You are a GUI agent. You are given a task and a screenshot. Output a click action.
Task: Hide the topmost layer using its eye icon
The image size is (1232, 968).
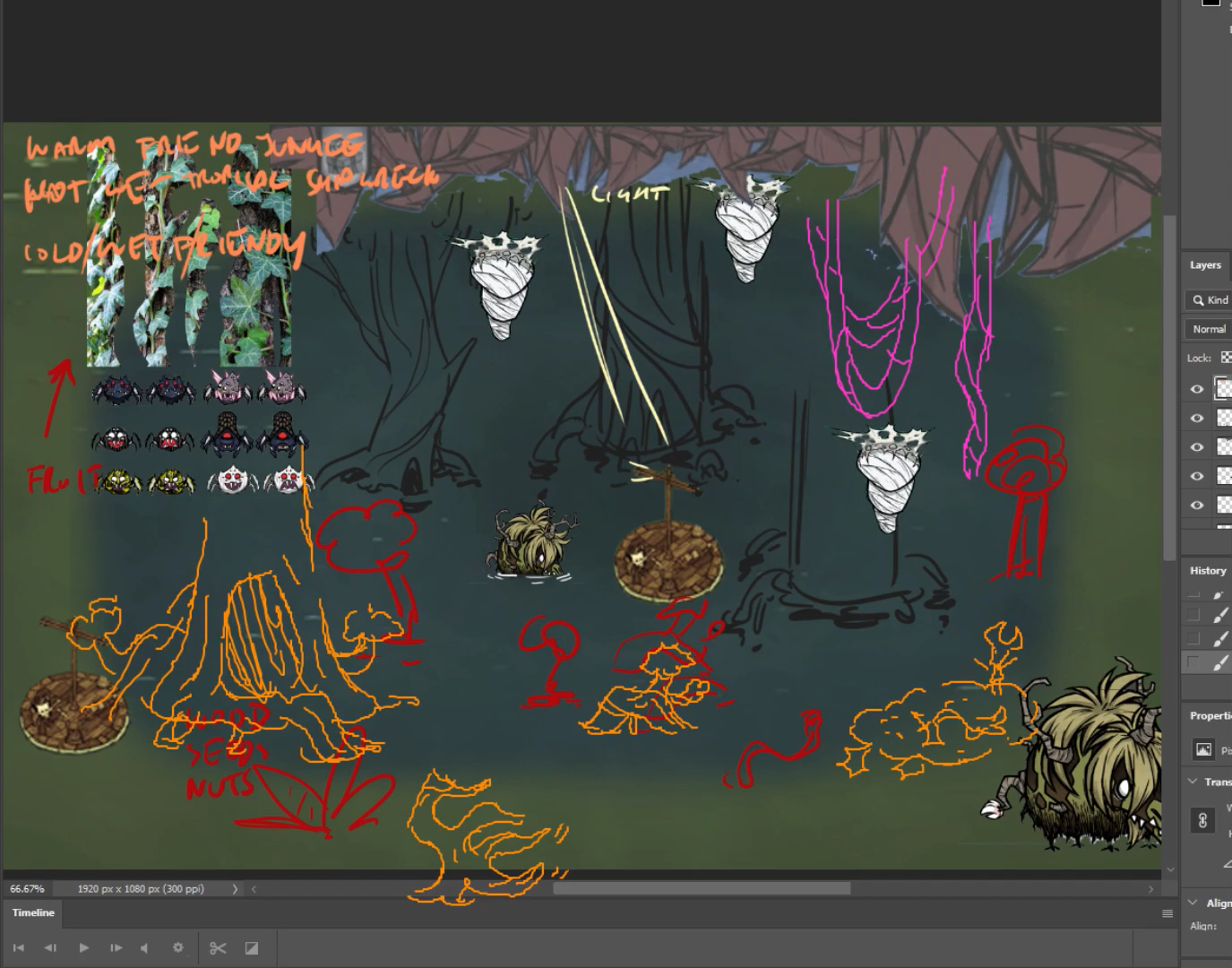1197,389
